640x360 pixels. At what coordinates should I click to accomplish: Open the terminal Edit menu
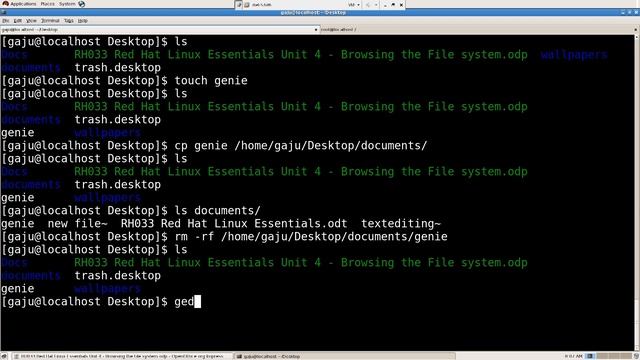click(18, 20)
